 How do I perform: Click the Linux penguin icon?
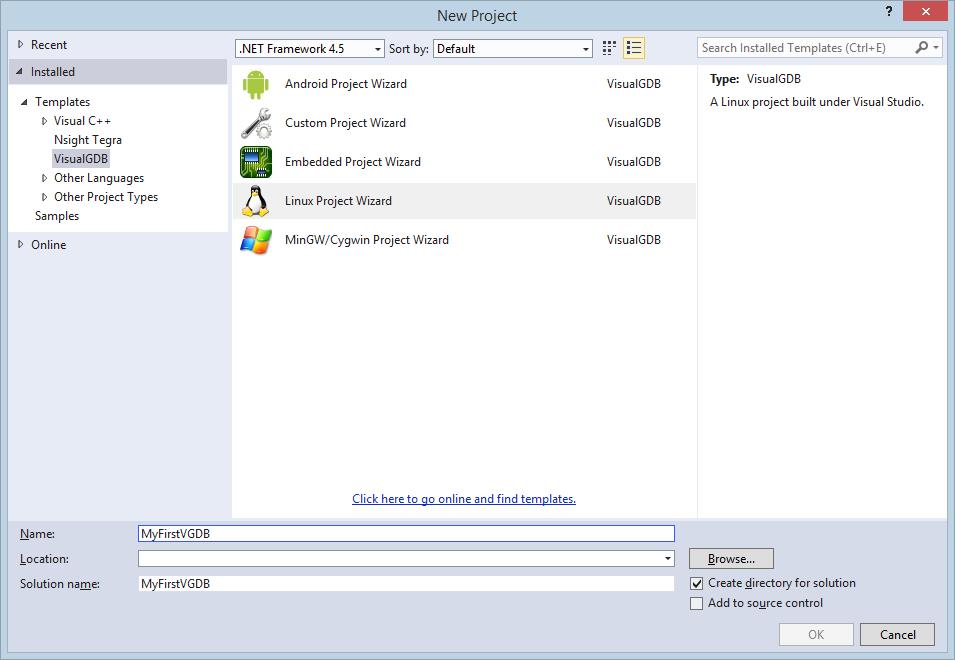click(255, 201)
